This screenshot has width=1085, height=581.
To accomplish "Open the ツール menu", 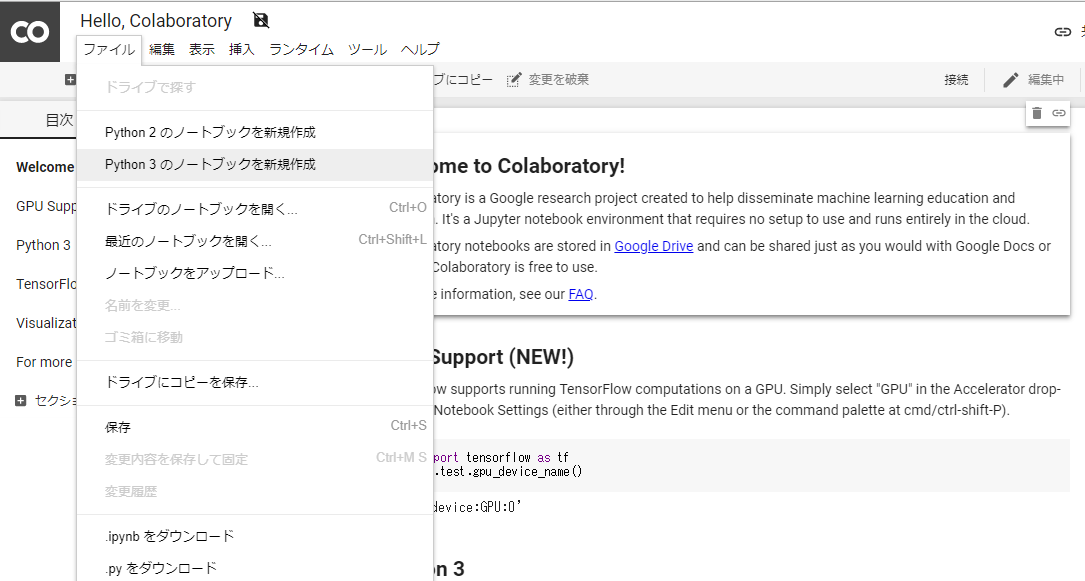I will point(367,49).
